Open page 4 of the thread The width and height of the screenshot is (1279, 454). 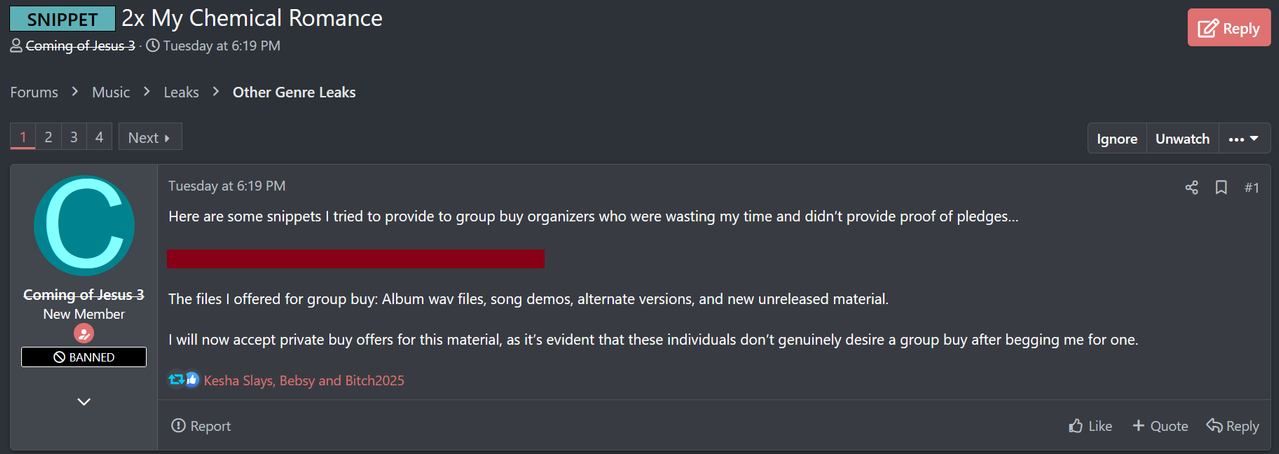[x=98, y=137]
